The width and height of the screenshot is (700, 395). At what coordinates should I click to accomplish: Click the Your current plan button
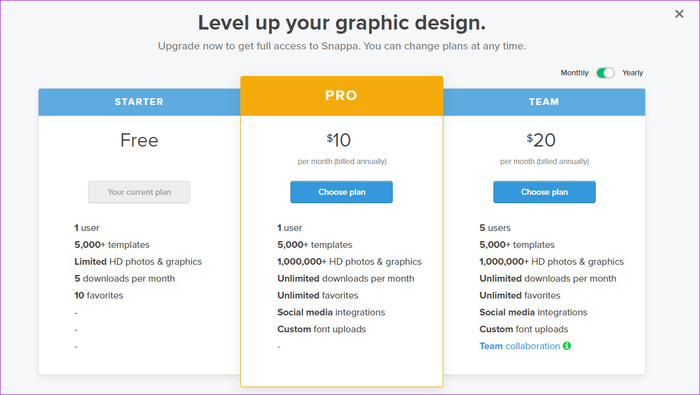coord(139,192)
